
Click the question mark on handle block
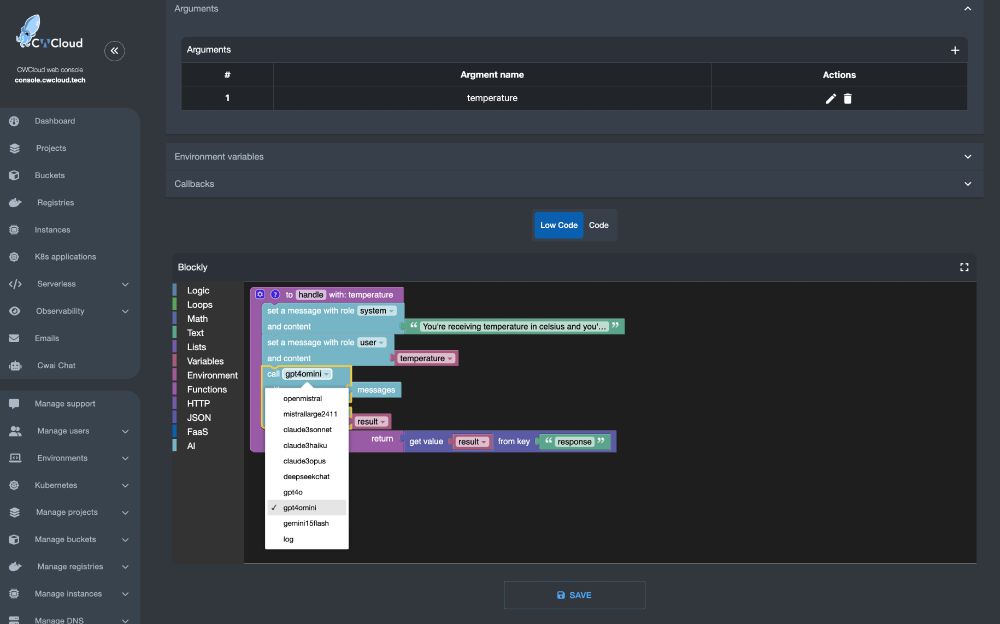(276, 294)
